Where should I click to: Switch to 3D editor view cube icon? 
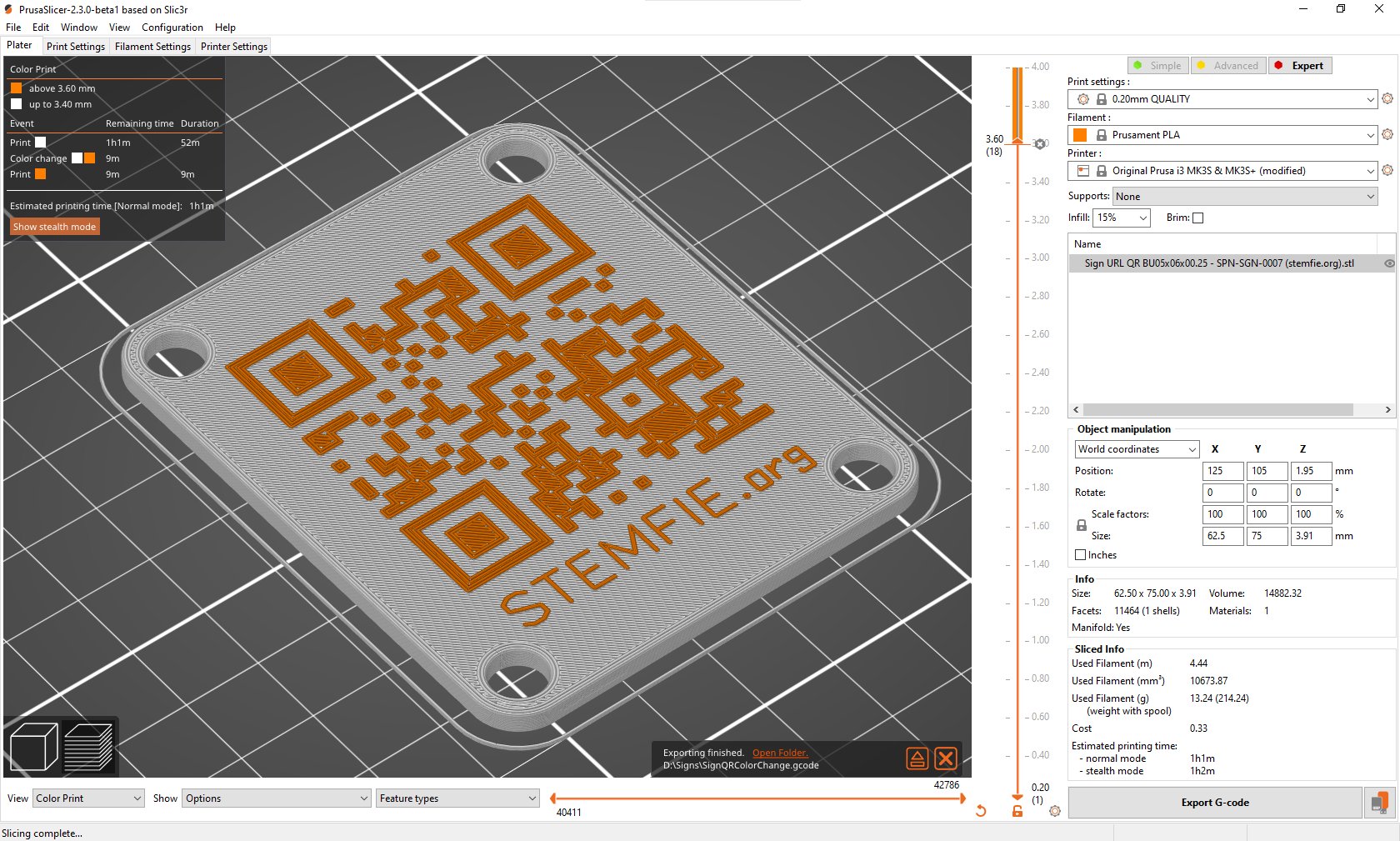[x=33, y=747]
